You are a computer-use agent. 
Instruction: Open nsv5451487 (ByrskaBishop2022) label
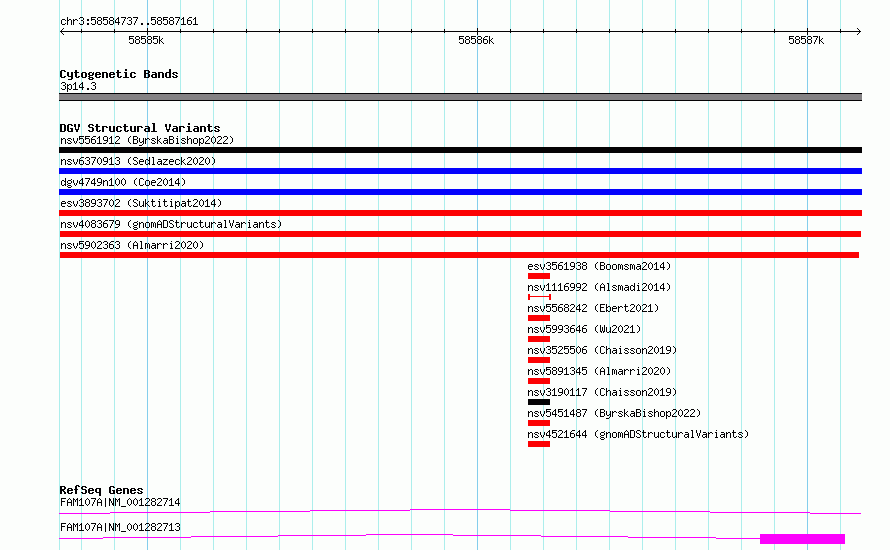pos(614,413)
